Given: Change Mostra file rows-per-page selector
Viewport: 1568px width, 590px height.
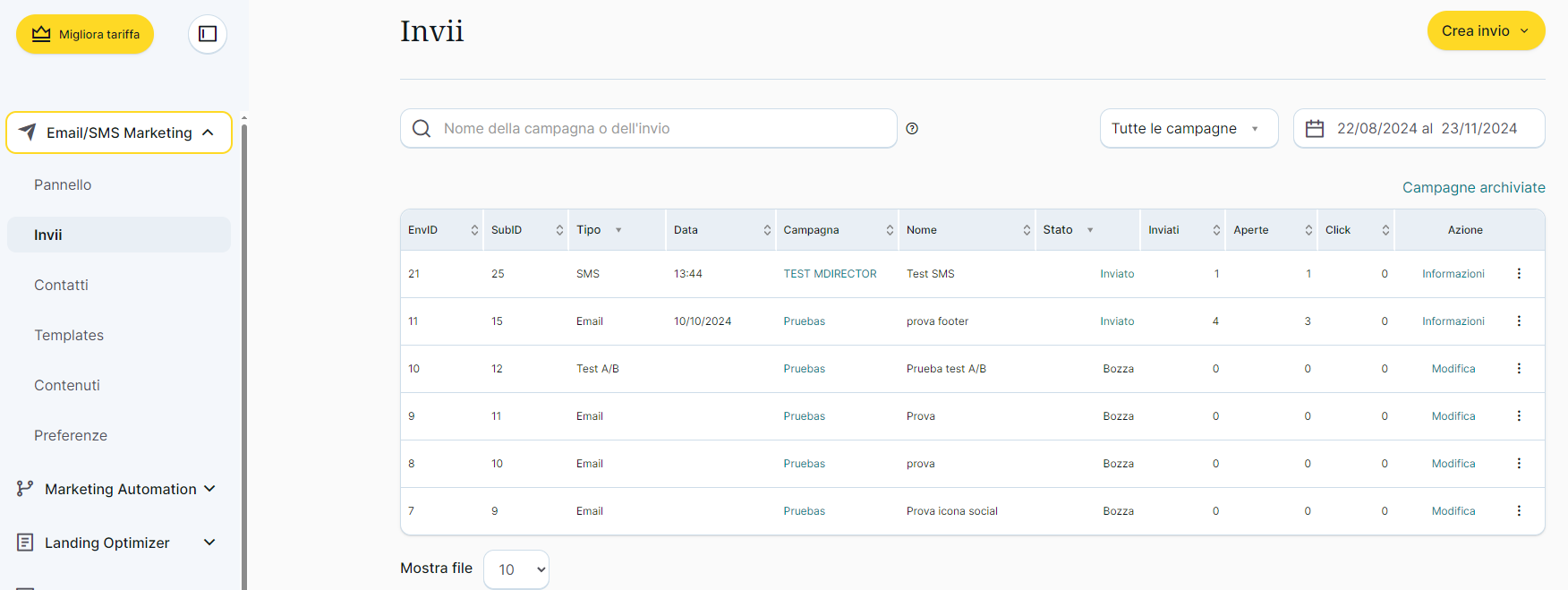Looking at the screenshot, I should point(516,569).
